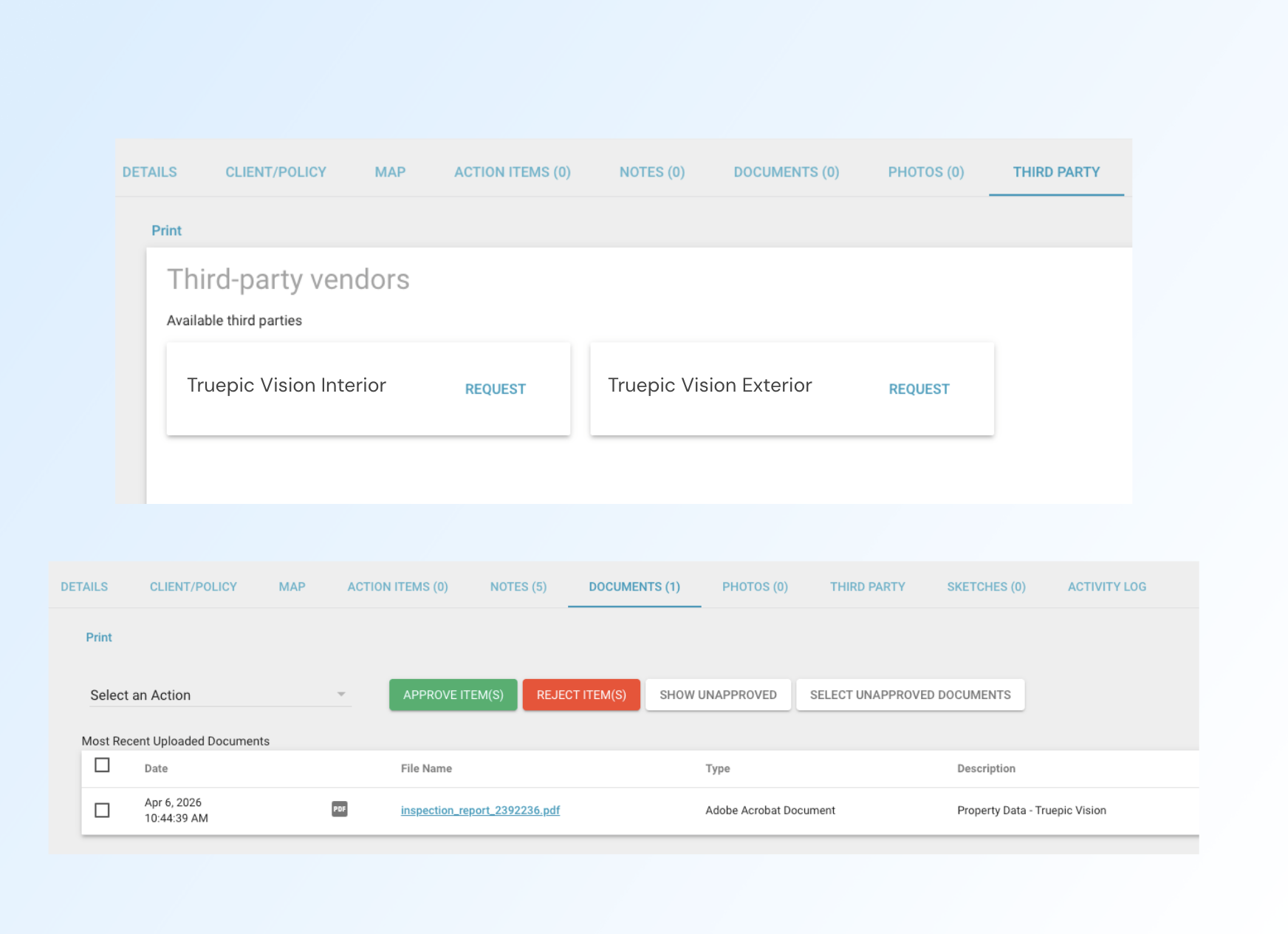Open the Third Party tab in lower panel

(867, 586)
